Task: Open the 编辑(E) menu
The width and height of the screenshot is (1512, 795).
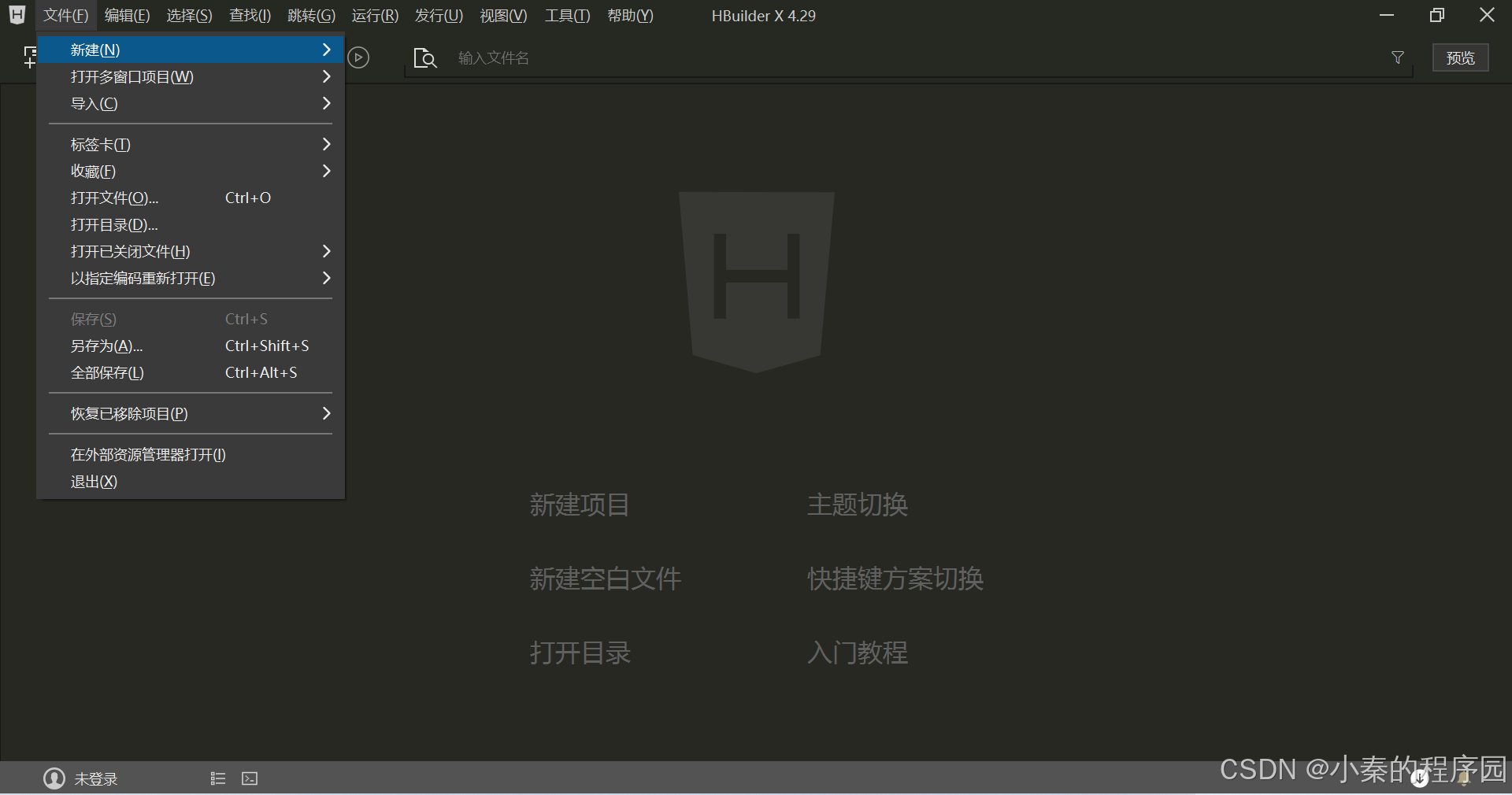Action: pos(127,16)
